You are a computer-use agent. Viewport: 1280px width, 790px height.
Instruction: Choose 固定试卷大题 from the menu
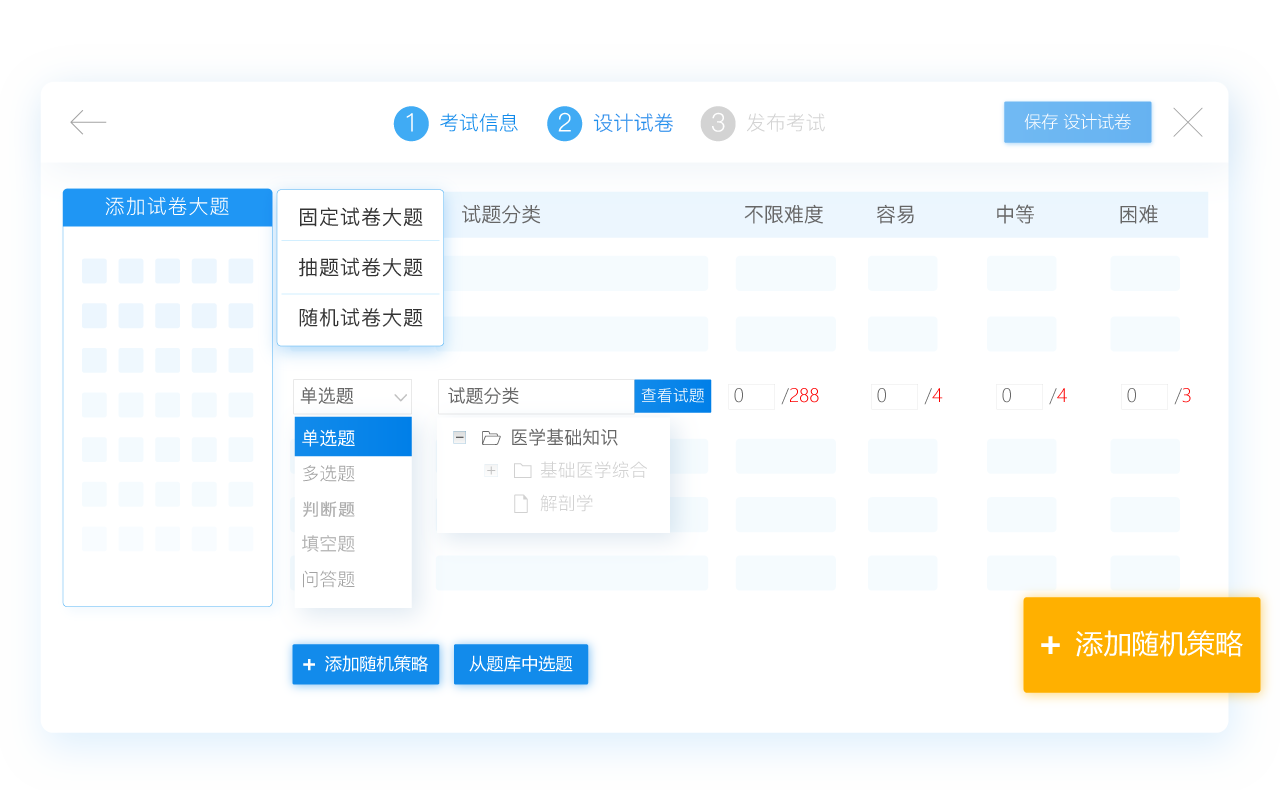[x=360, y=217]
